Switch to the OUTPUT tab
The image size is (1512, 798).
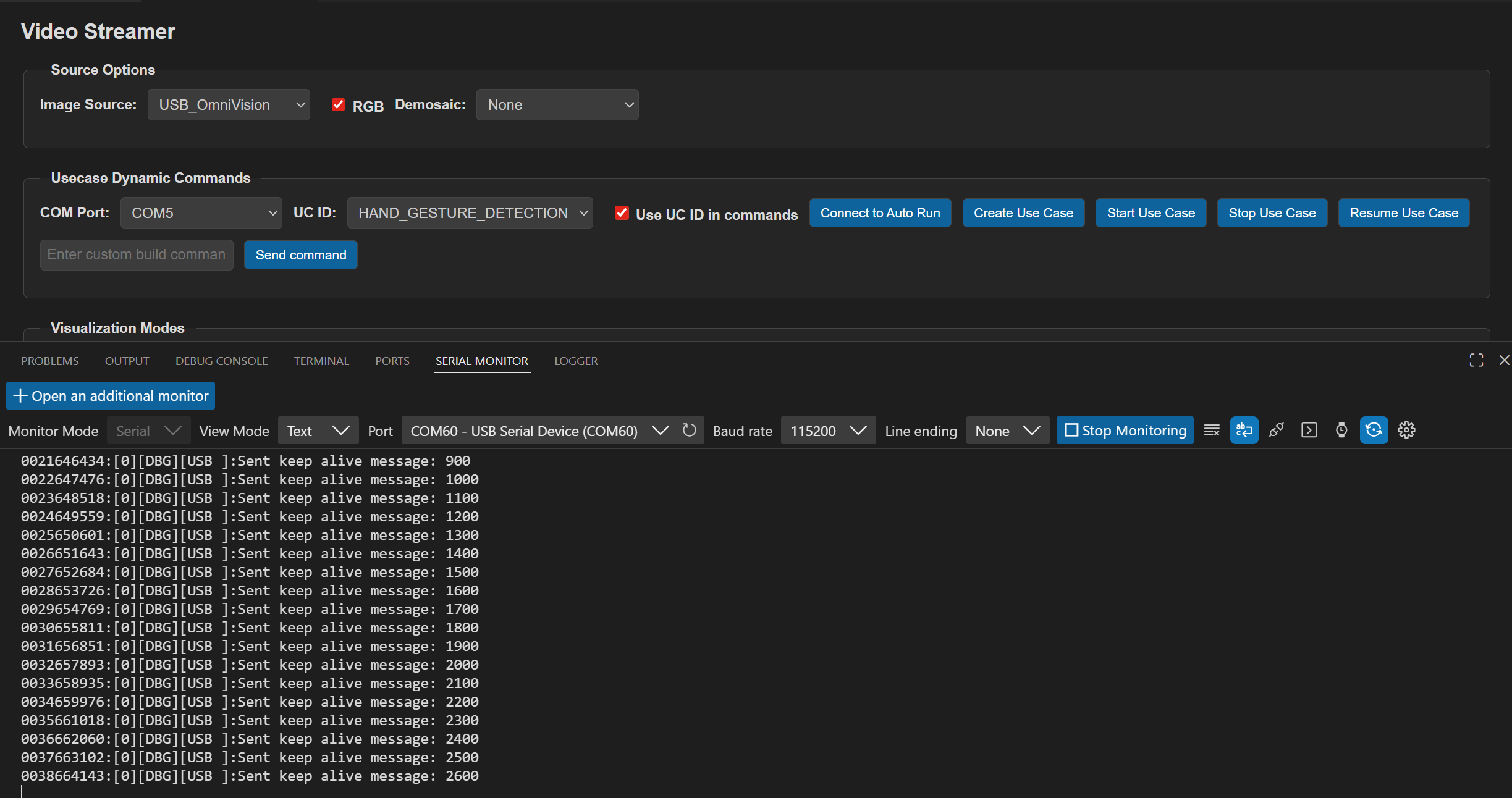[x=127, y=361]
